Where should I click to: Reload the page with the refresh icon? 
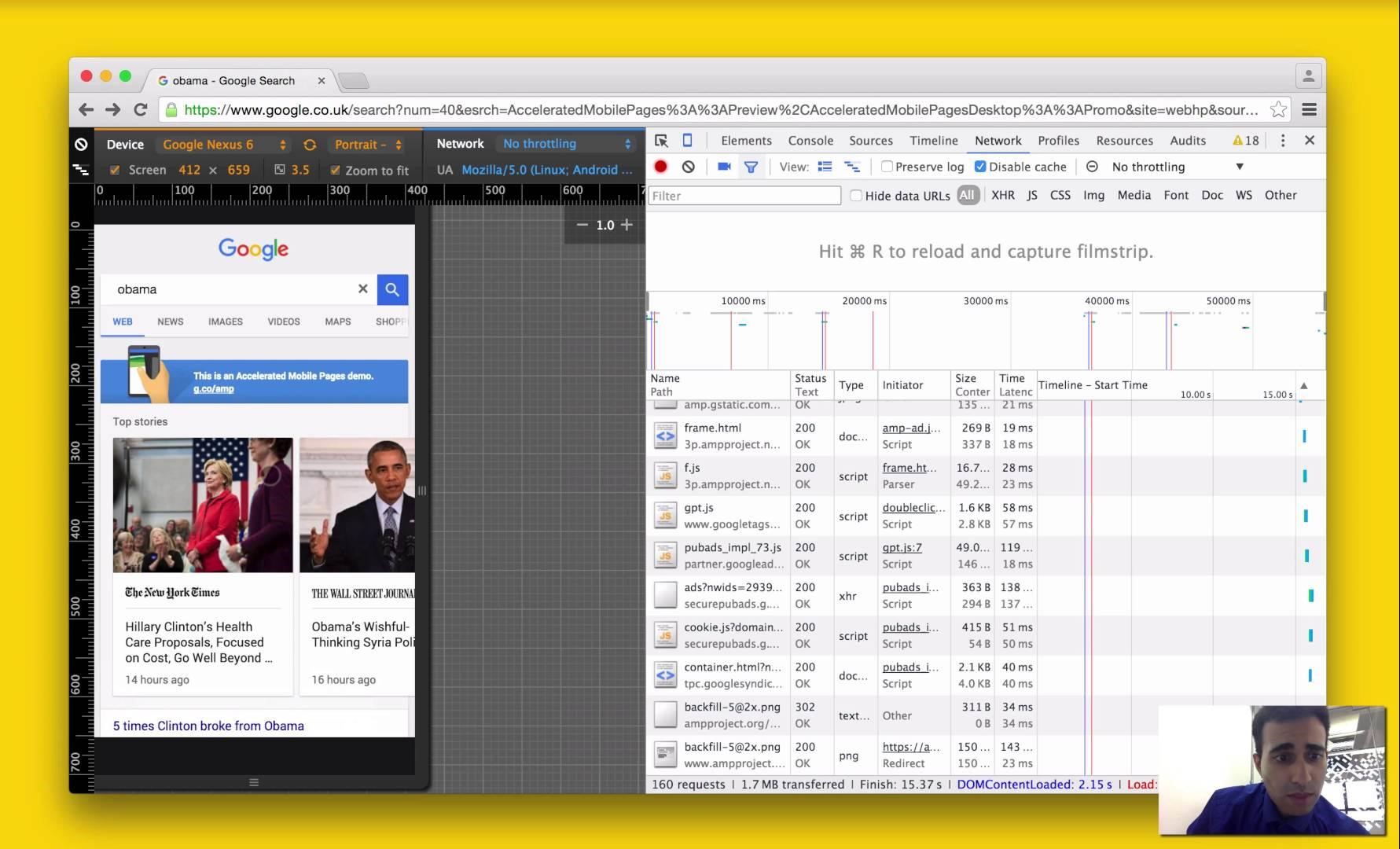(x=141, y=110)
